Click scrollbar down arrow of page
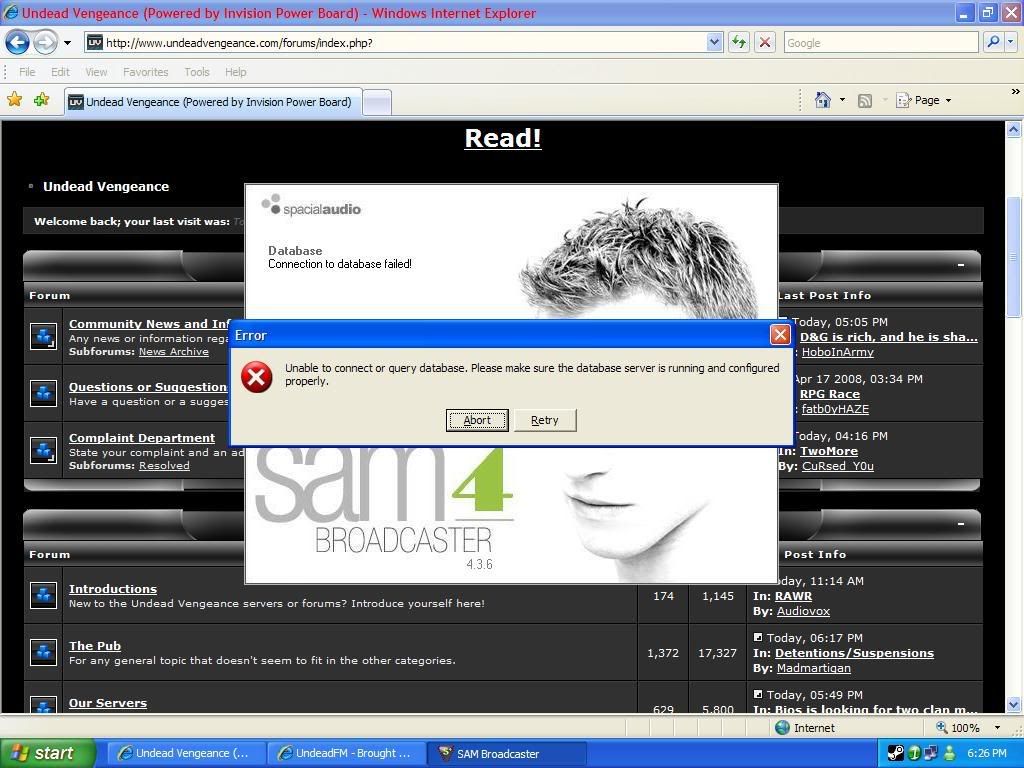This screenshot has height=768, width=1024. pyautogui.click(x=1014, y=705)
